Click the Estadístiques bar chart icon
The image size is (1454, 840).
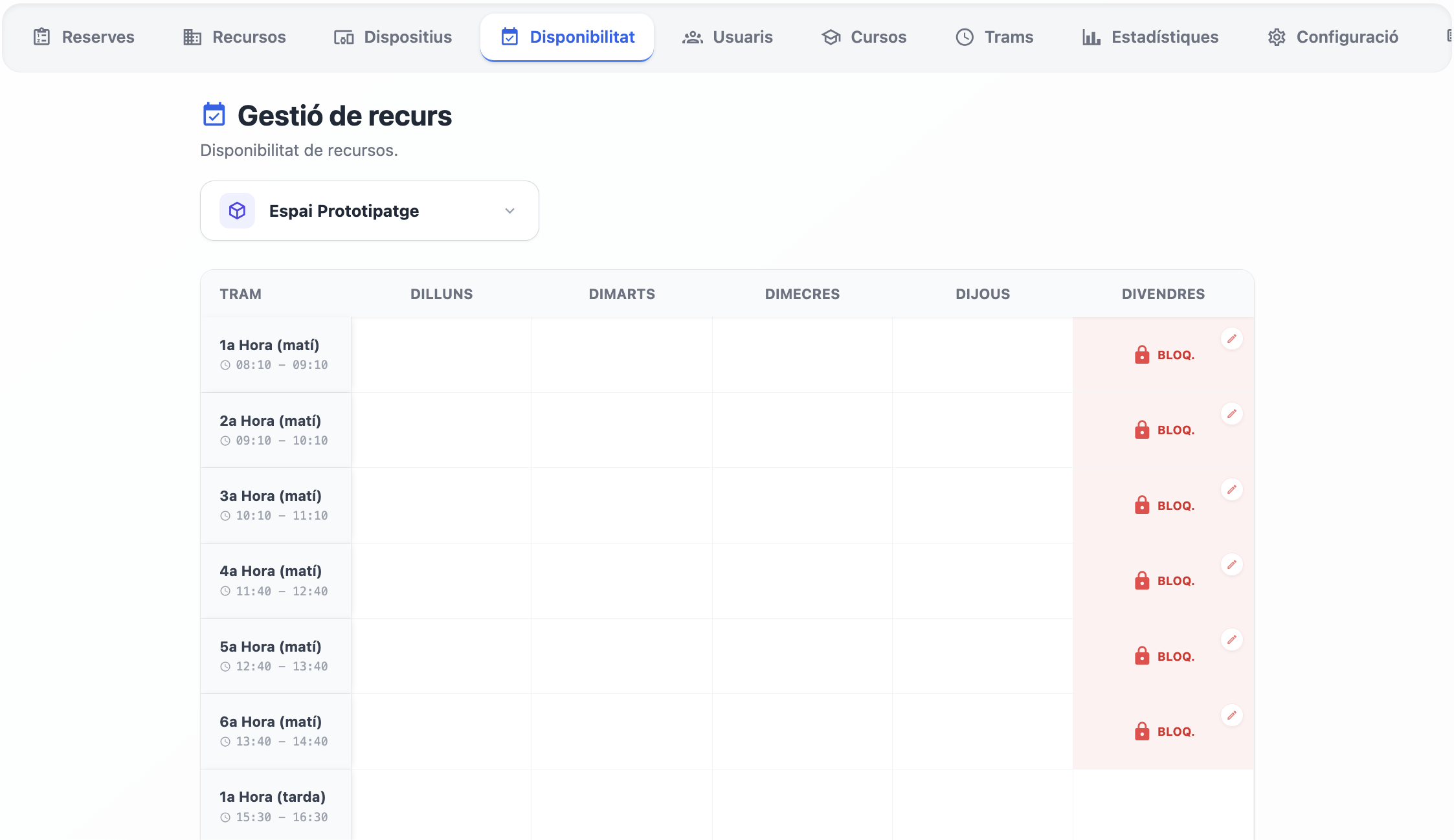pyautogui.click(x=1091, y=38)
